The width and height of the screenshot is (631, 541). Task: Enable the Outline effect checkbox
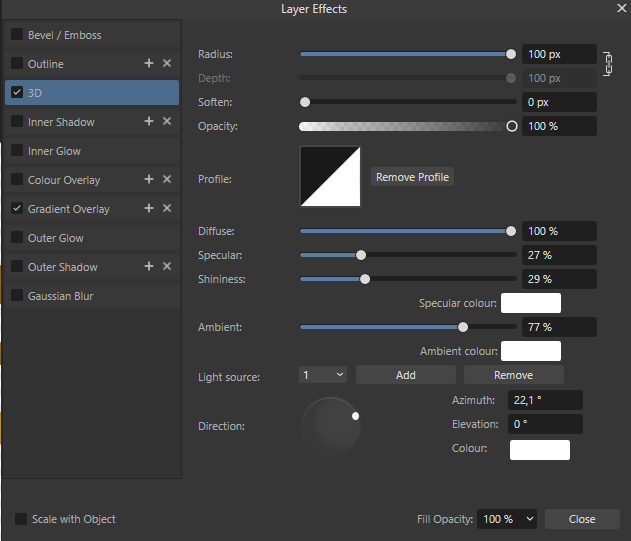pos(17,63)
